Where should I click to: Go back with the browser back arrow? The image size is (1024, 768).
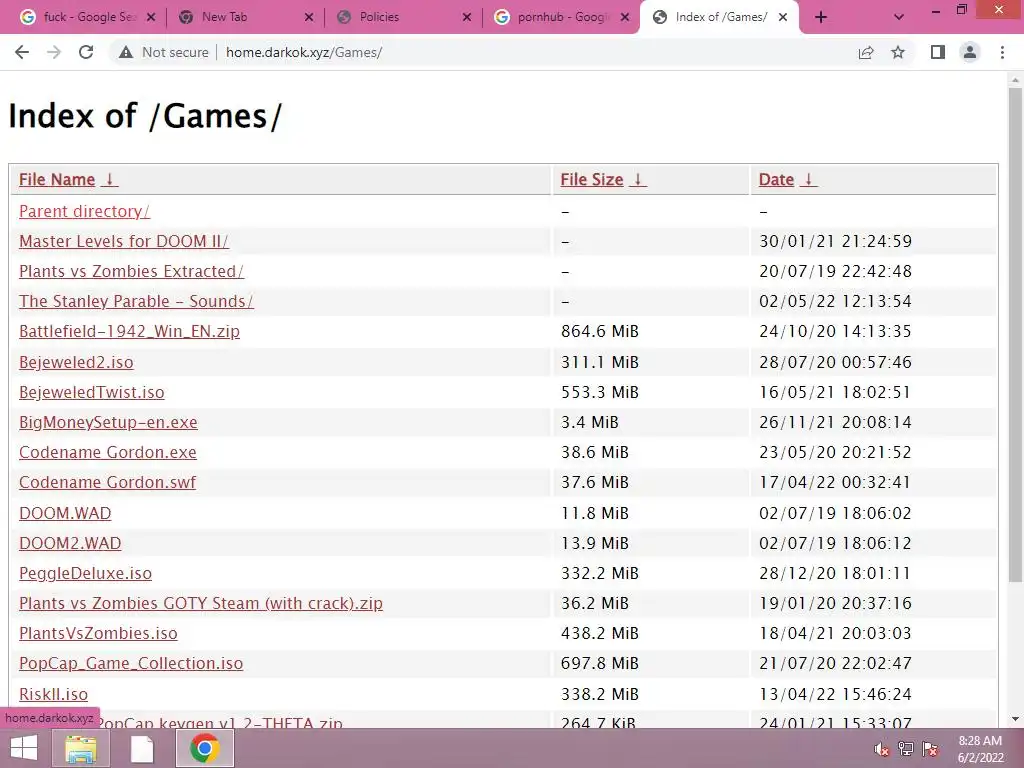point(22,52)
